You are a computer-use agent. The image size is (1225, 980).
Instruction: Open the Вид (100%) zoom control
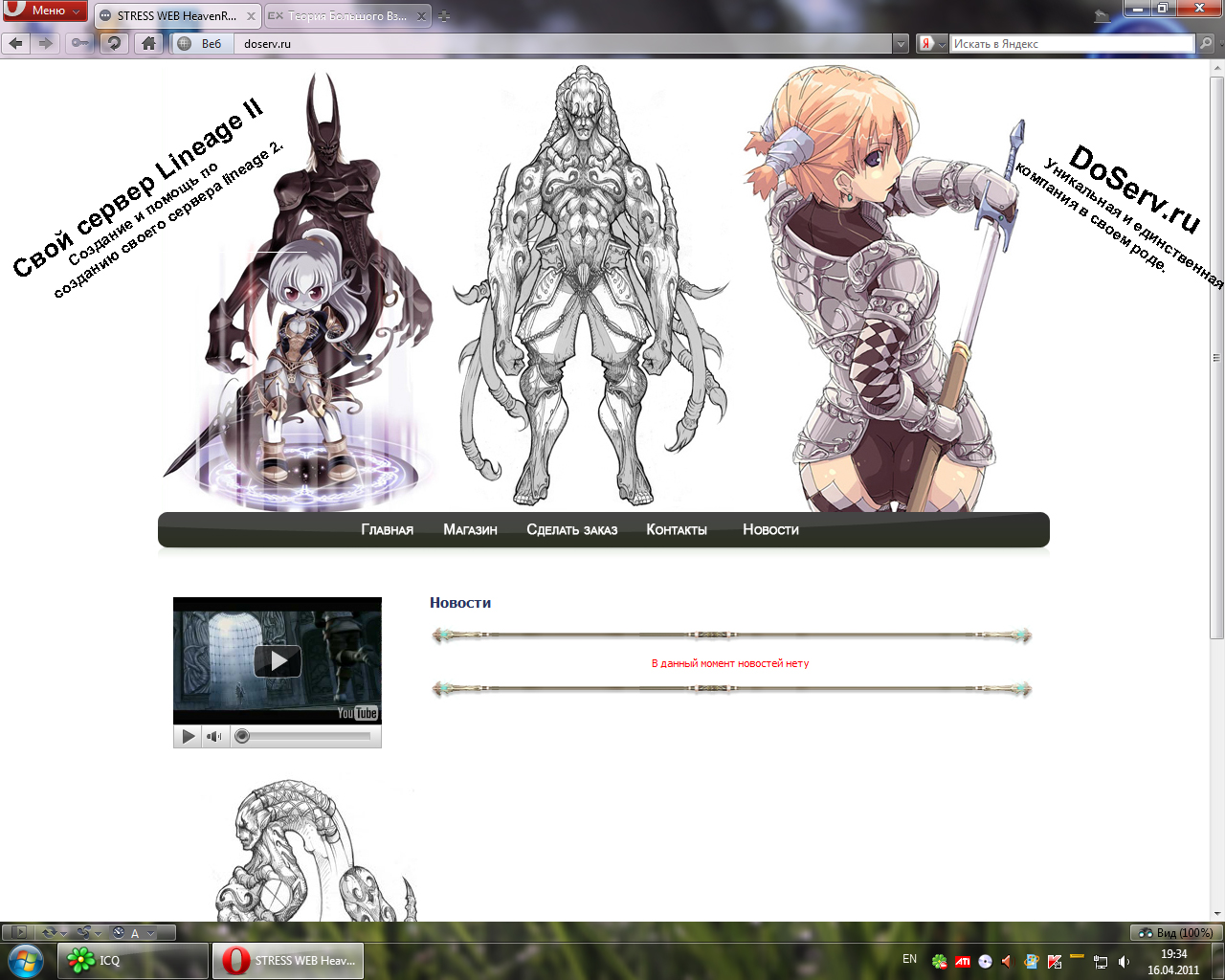tap(1175, 932)
